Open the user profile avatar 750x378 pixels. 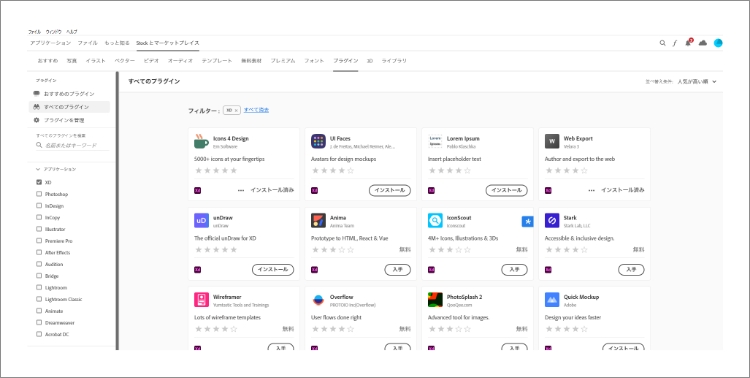pyautogui.click(x=718, y=43)
